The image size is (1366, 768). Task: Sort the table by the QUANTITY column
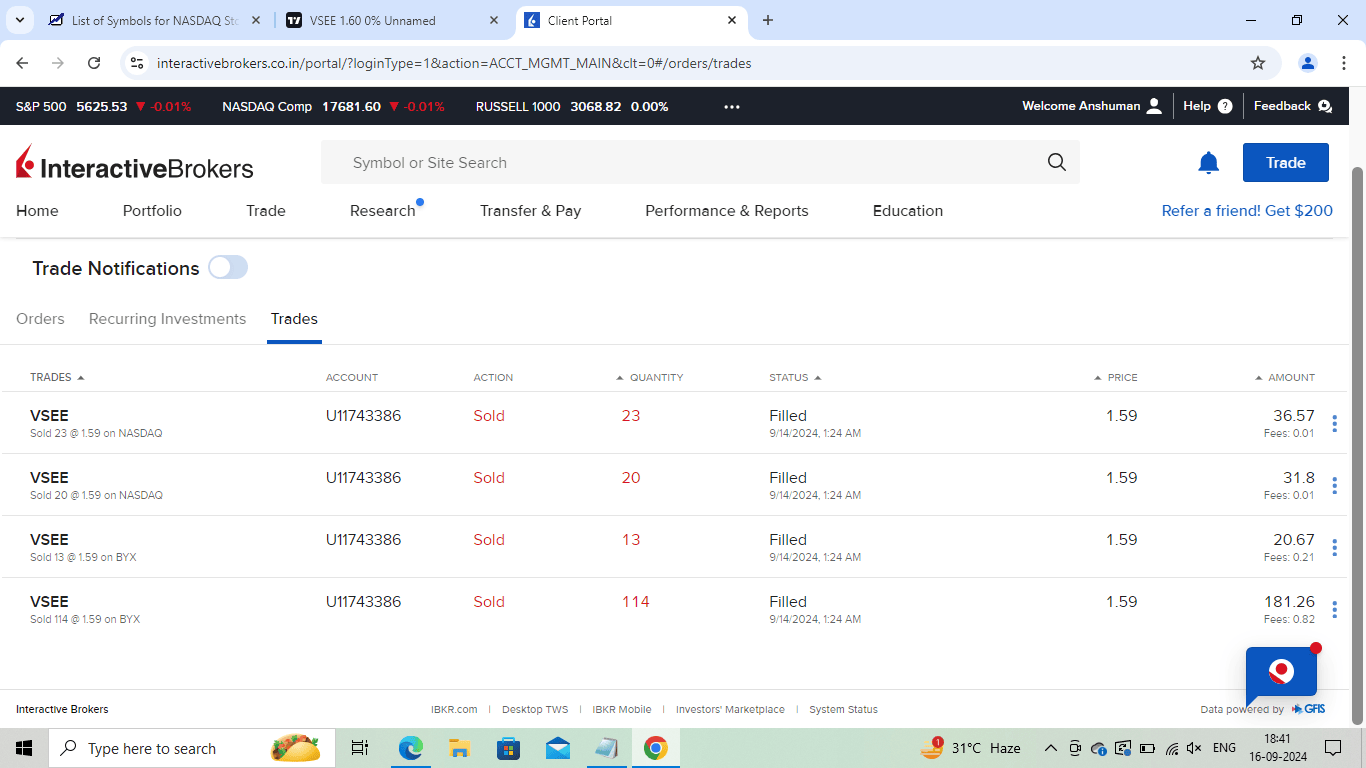pyautogui.click(x=650, y=378)
